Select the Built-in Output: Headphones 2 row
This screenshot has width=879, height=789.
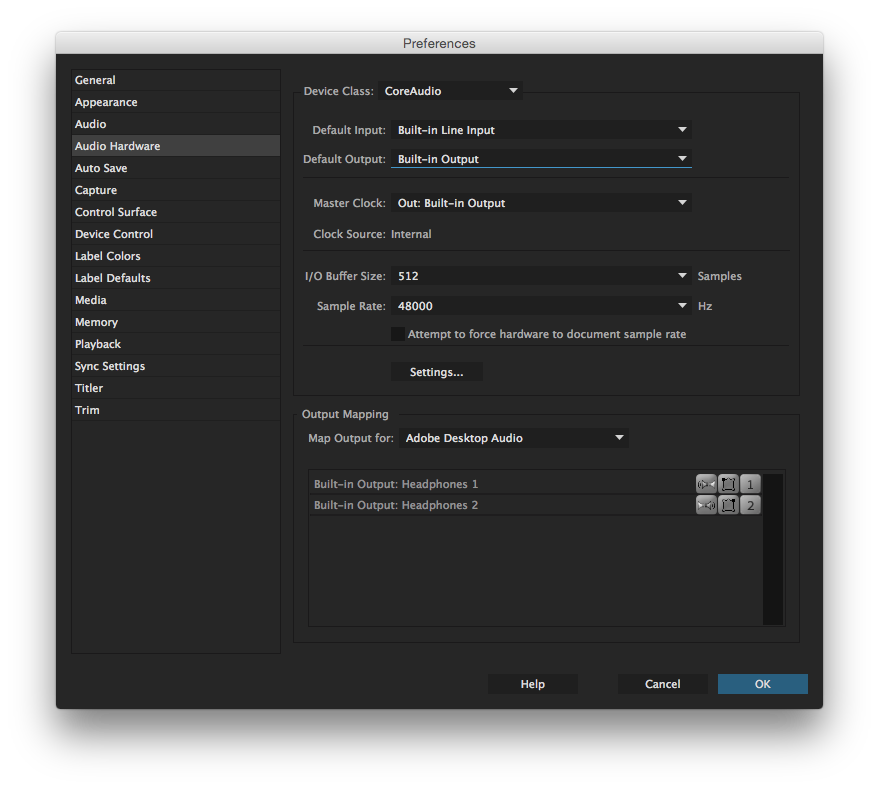coord(535,505)
